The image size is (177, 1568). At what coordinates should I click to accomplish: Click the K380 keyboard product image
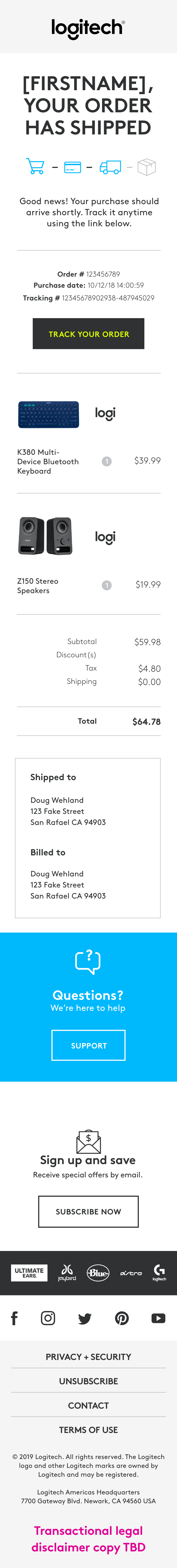(49, 414)
